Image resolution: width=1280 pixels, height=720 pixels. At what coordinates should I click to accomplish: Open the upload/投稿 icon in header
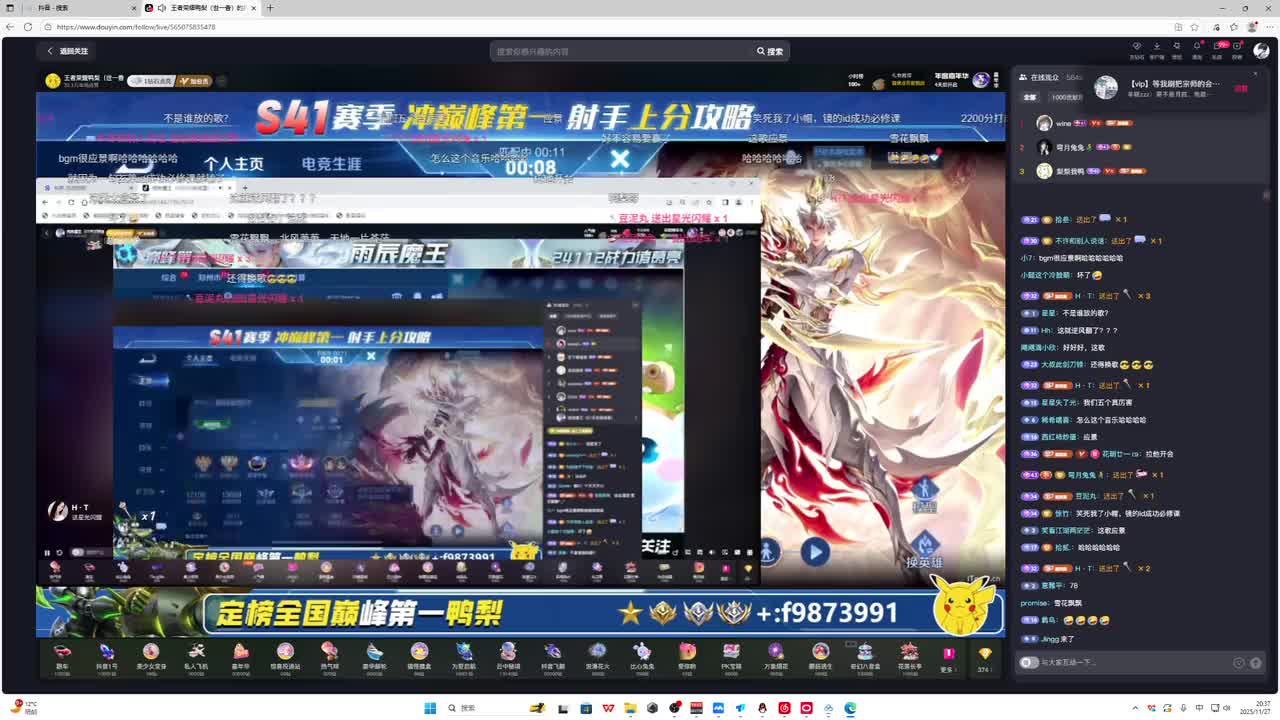click(x=1238, y=46)
